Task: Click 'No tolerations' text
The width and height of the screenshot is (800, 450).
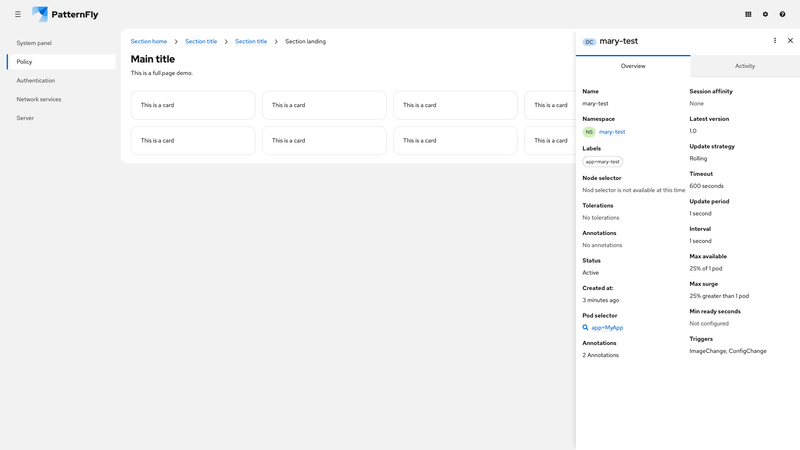Action: coord(601,217)
